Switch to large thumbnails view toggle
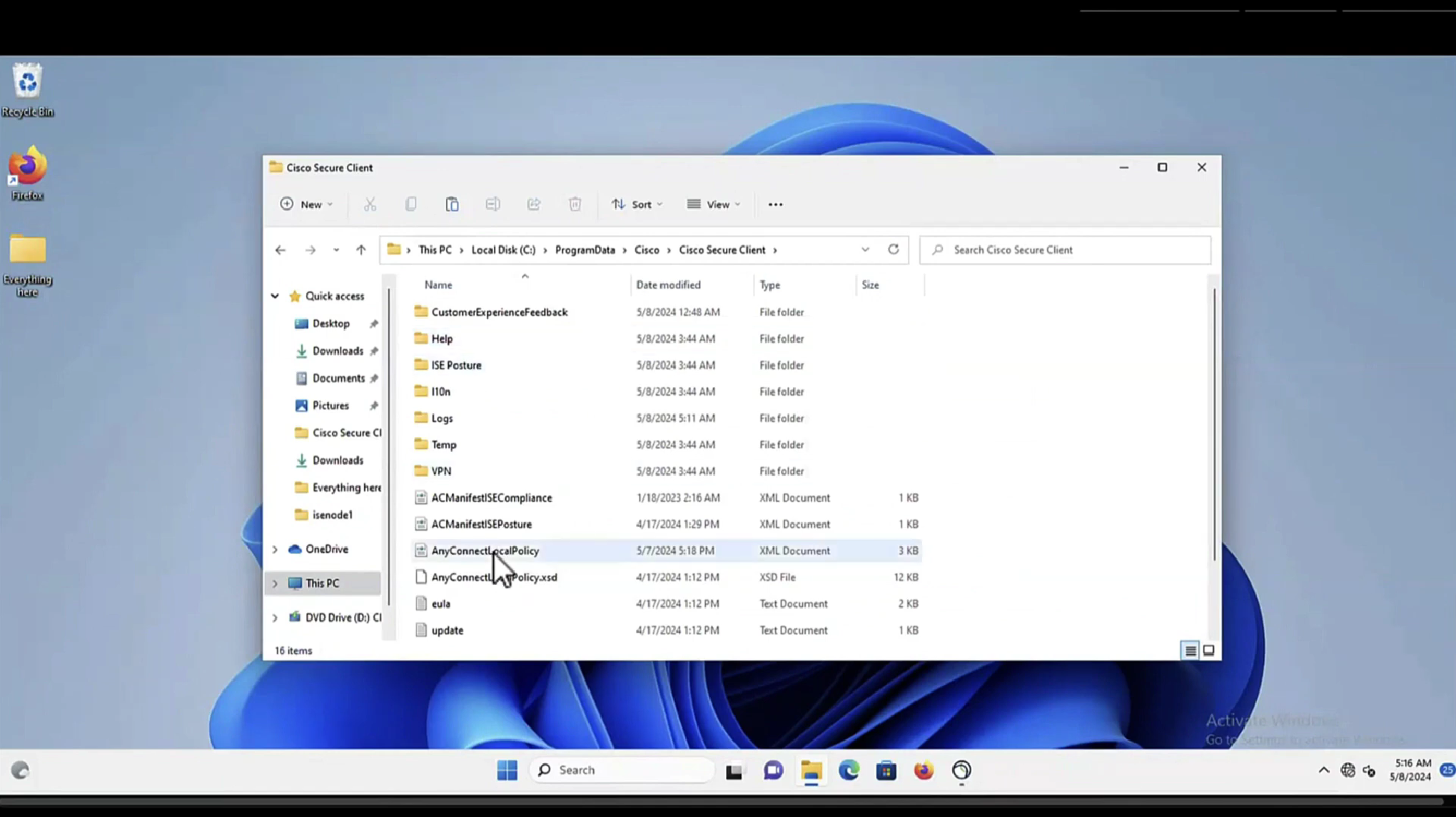Image resolution: width=1456 pixels, height=817 pixels. (1208, 651)
